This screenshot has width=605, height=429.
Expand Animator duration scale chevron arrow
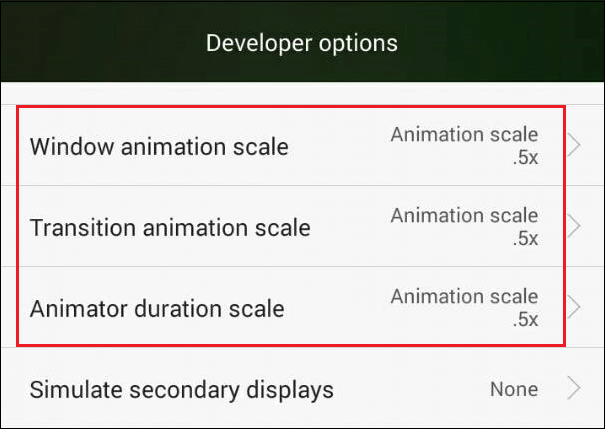(x=574, y=307)
